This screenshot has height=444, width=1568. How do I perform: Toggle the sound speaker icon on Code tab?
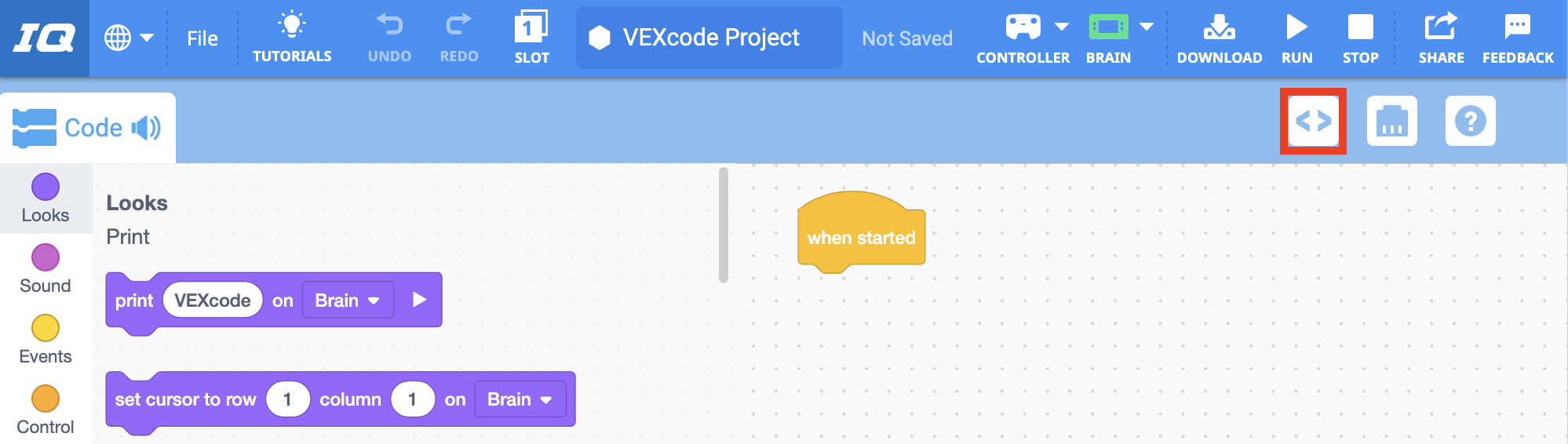click(146, 127)
